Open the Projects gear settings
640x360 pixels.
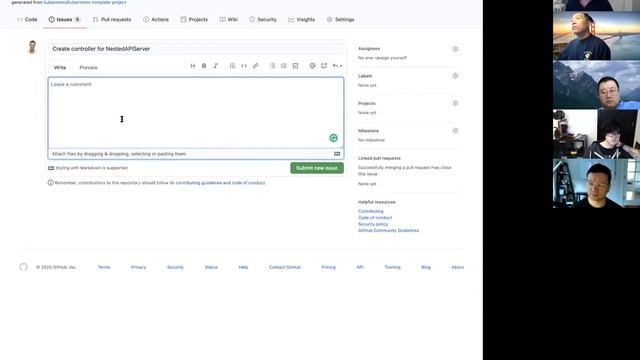(455, 103)
